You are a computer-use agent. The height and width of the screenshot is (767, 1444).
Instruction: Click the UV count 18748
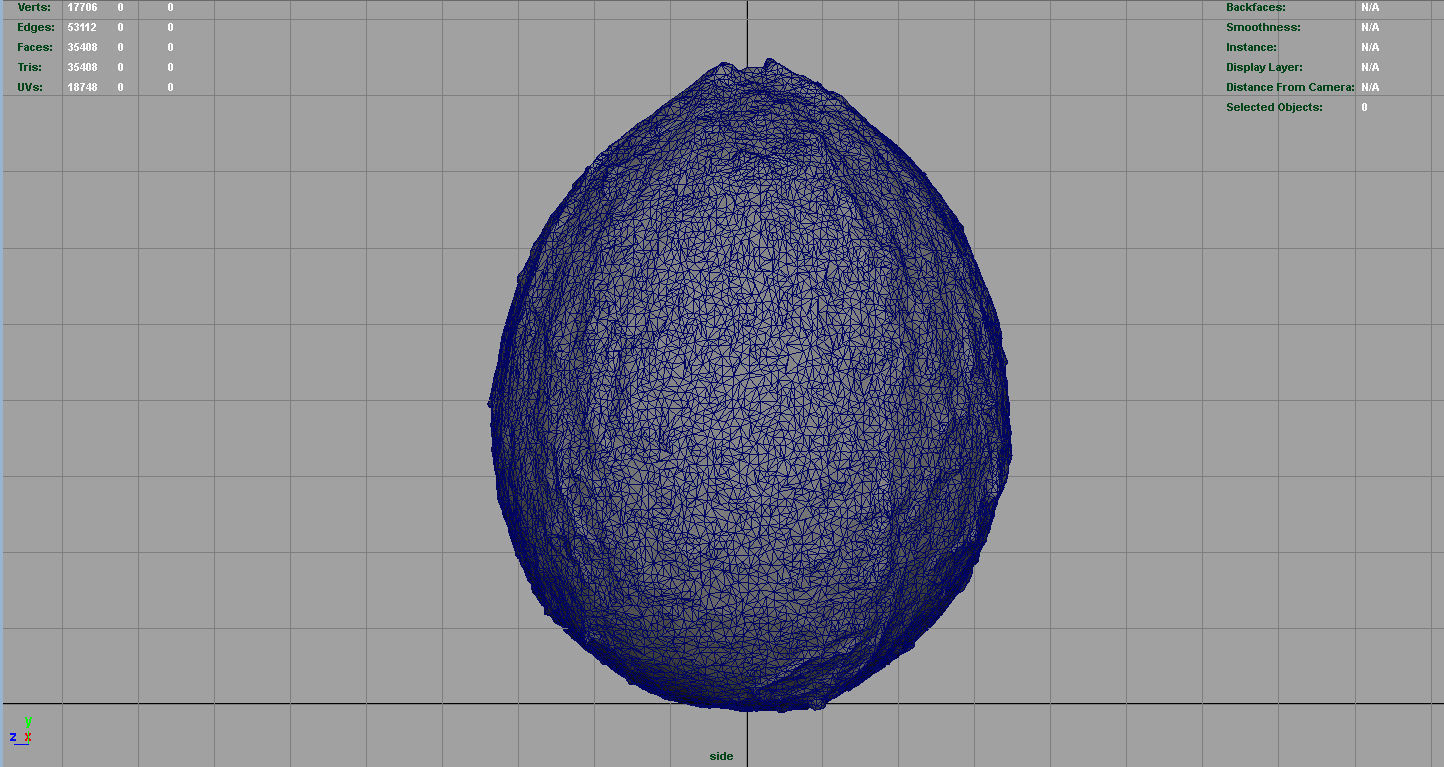coord(82,87)
